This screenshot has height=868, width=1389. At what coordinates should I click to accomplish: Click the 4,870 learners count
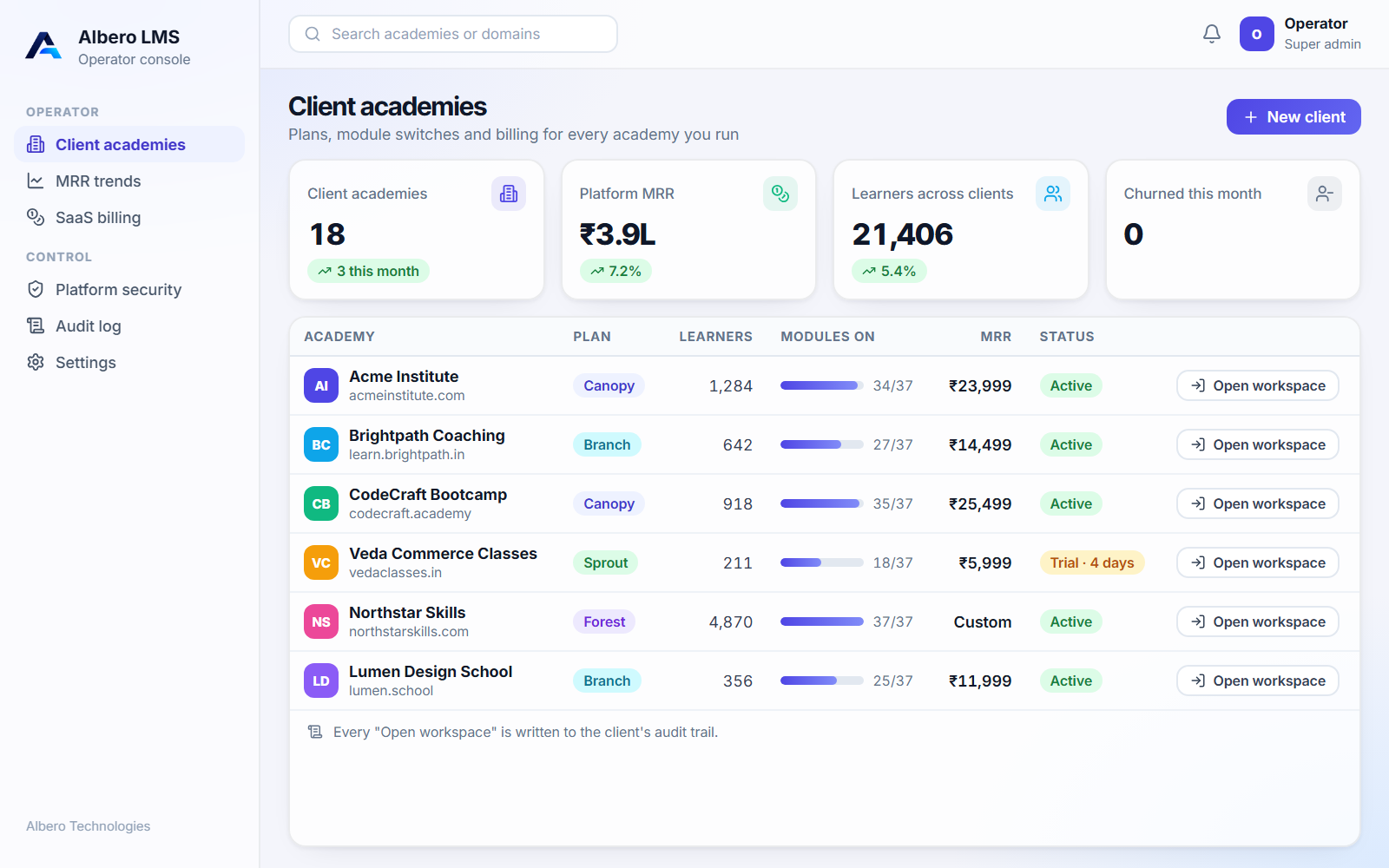(731, 621)
